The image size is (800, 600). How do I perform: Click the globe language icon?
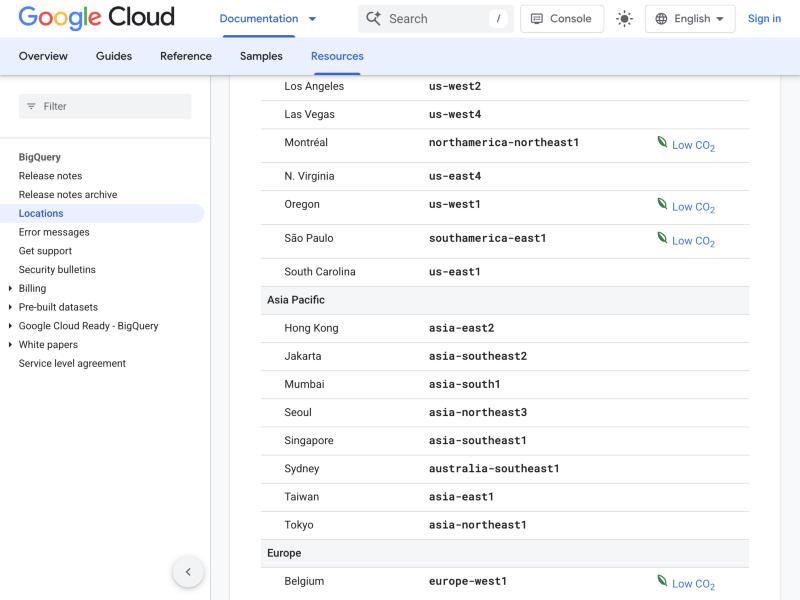(661, 19)
